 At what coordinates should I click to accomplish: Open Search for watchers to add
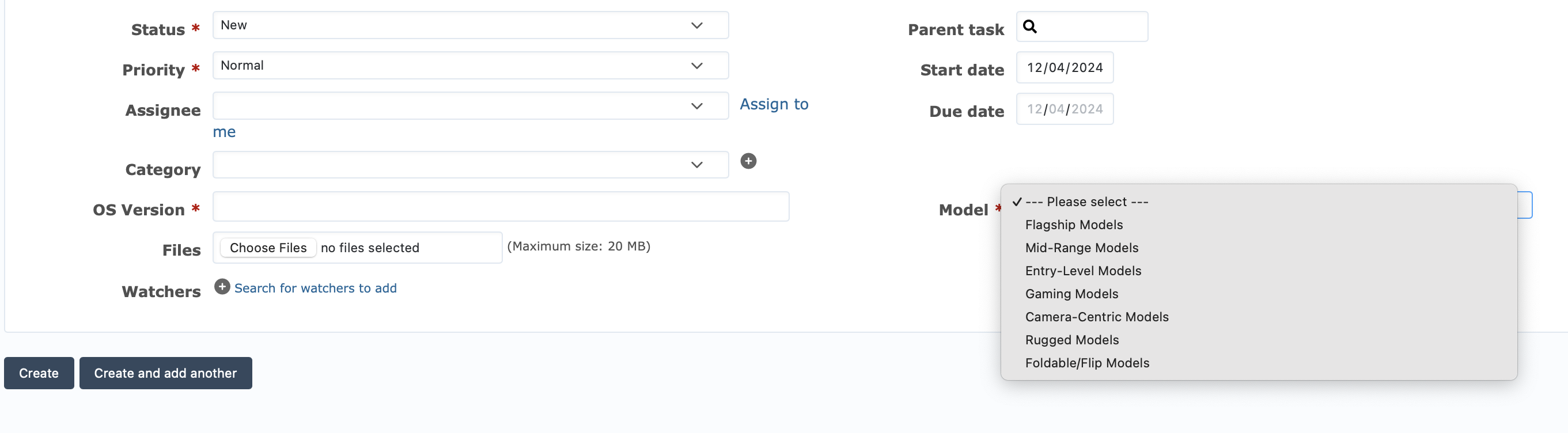pyautogui.click(x=315, y=288)
